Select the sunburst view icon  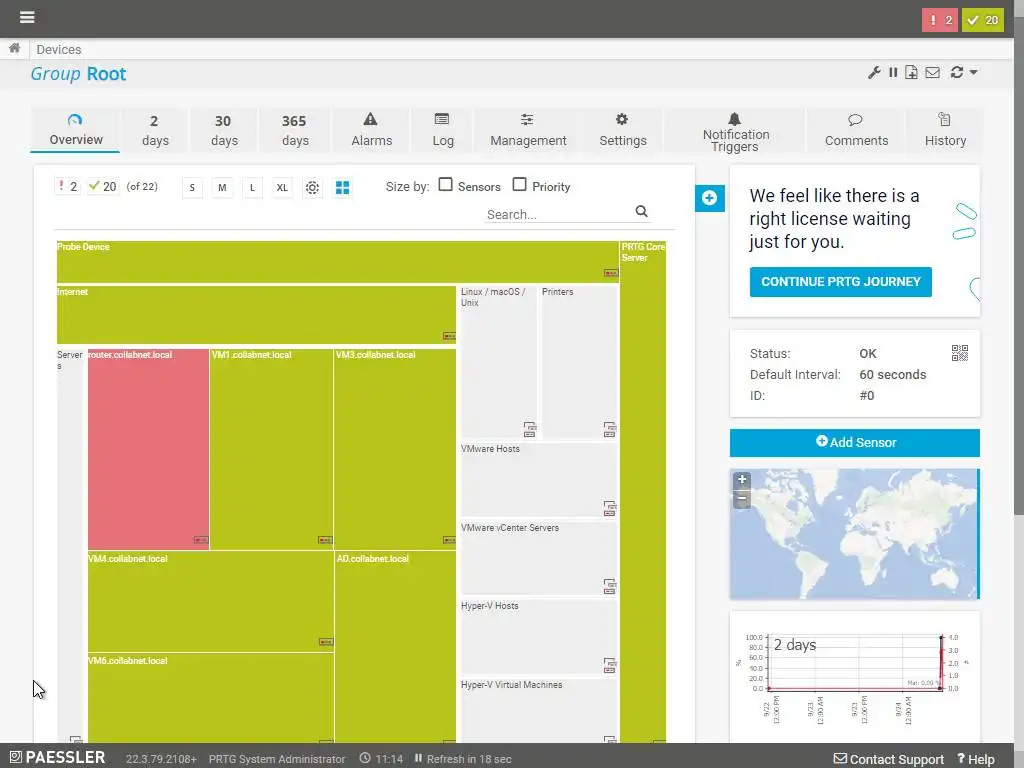(312, 188)
